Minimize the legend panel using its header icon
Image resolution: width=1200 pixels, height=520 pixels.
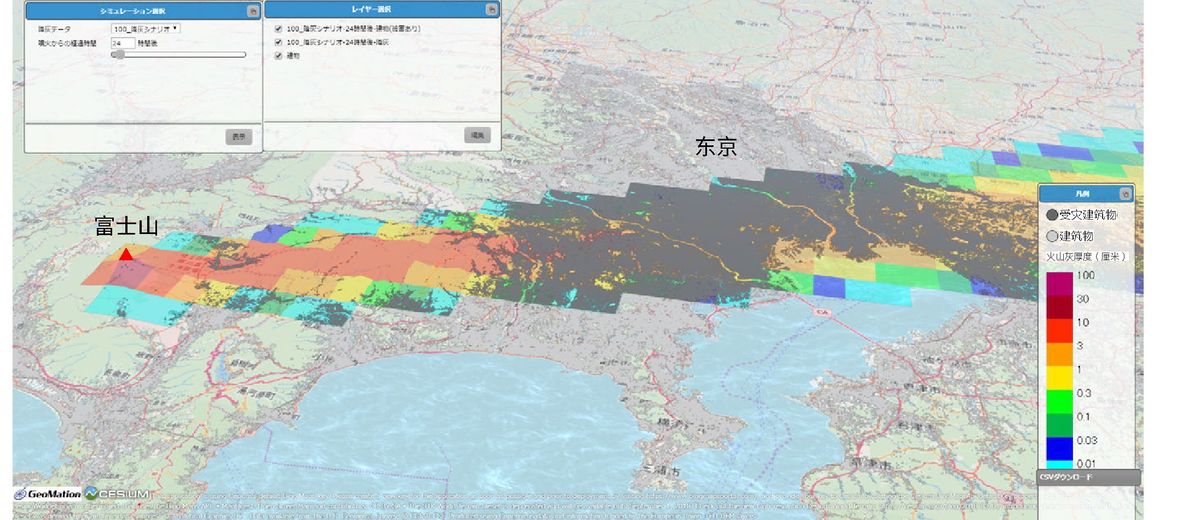click(1125, 193)
